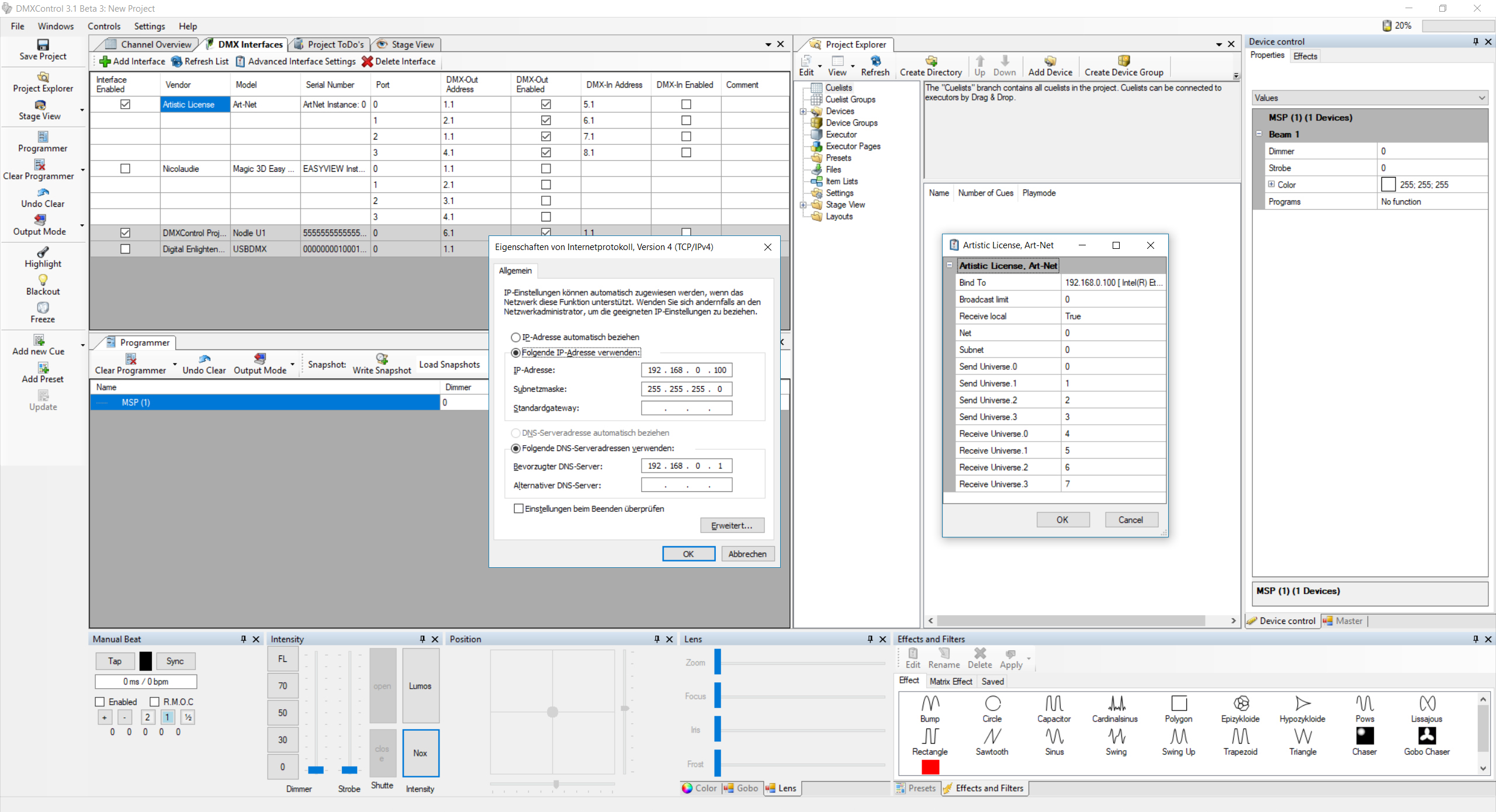Select the Gobo Chaser effect
The image size is (1496, 812).
tap(1426, 736)
